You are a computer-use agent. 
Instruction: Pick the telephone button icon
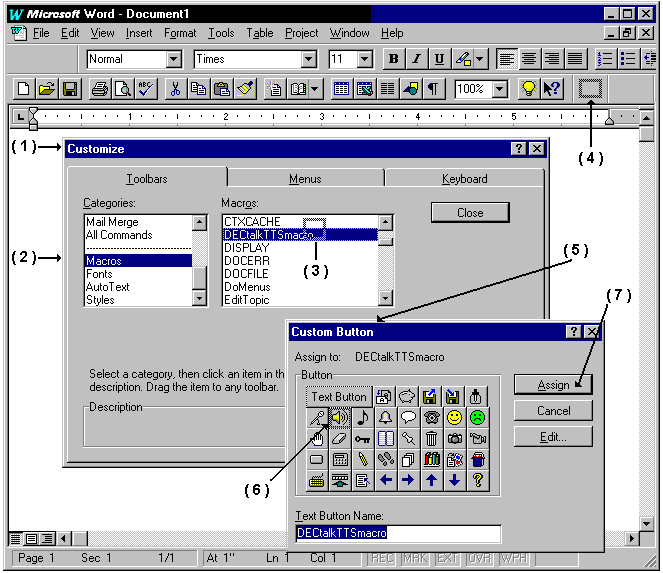[432, 418]
